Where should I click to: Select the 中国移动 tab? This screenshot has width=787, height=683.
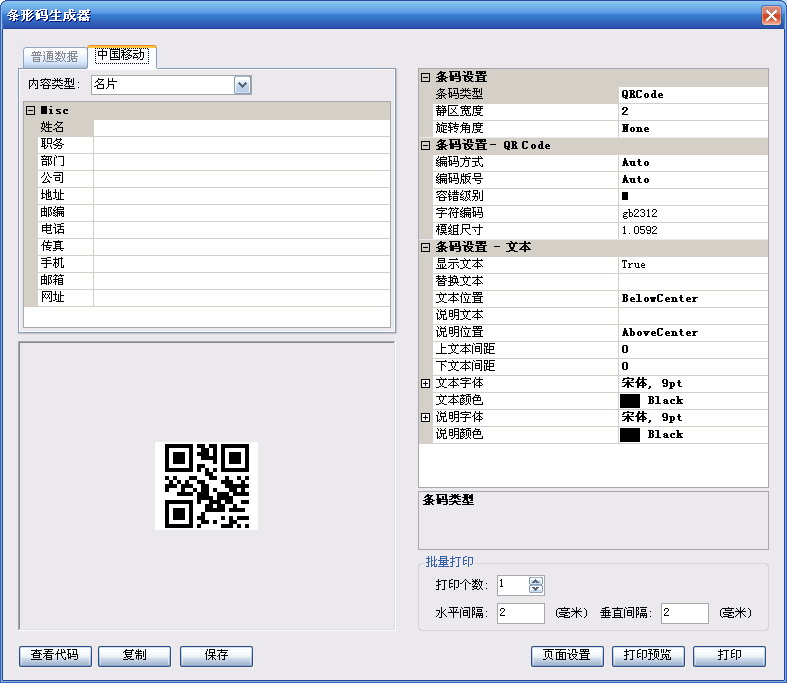[121, 55]
